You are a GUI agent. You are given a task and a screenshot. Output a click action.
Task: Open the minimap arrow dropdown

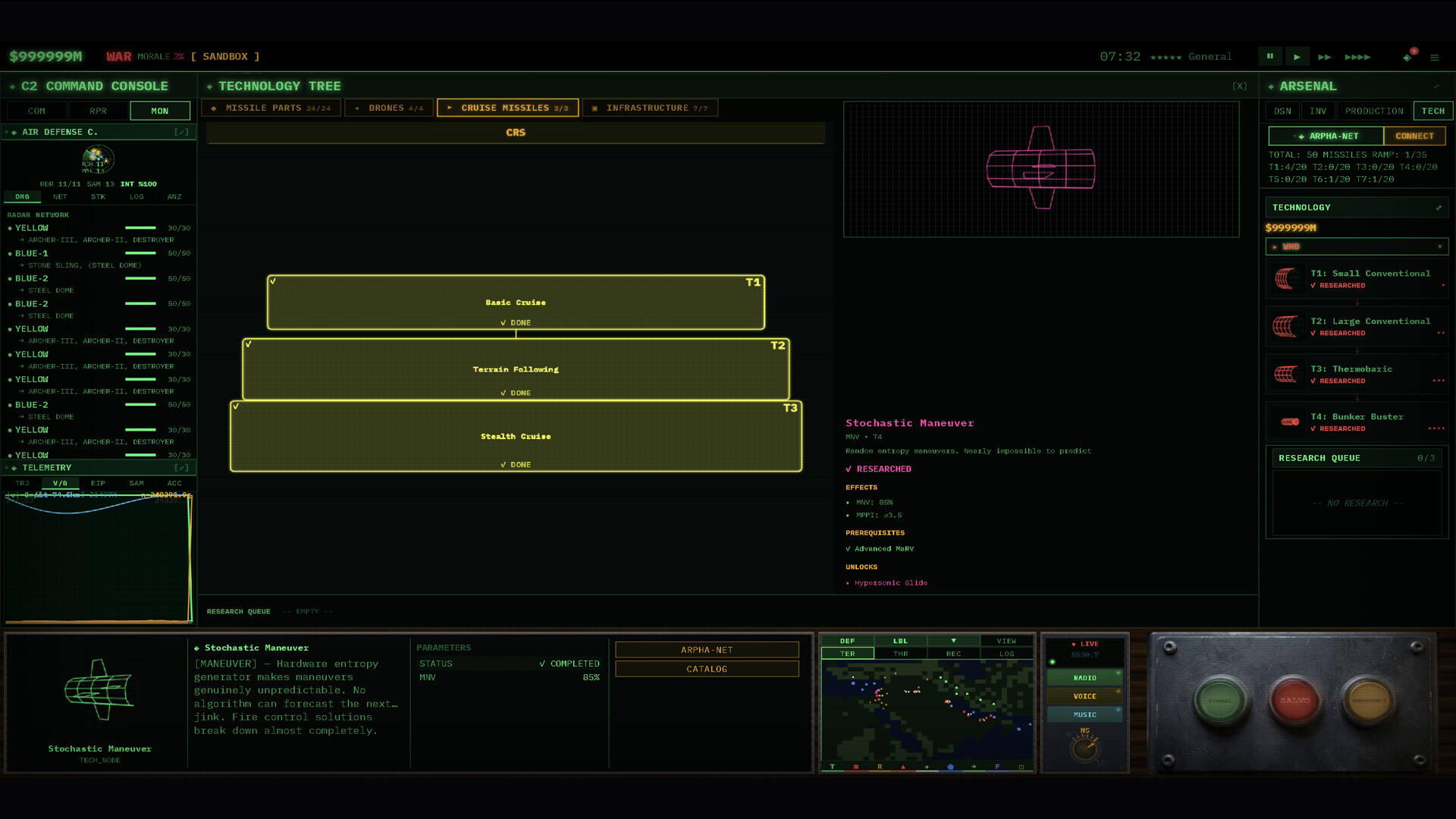(953, 641)
